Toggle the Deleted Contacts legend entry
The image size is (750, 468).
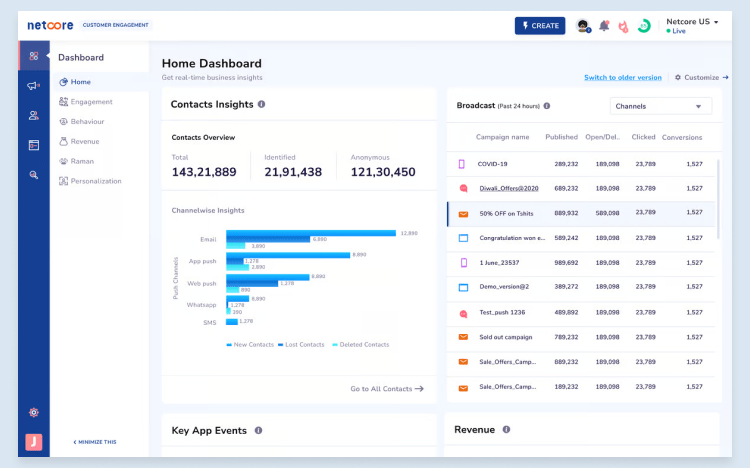[361, 345]
